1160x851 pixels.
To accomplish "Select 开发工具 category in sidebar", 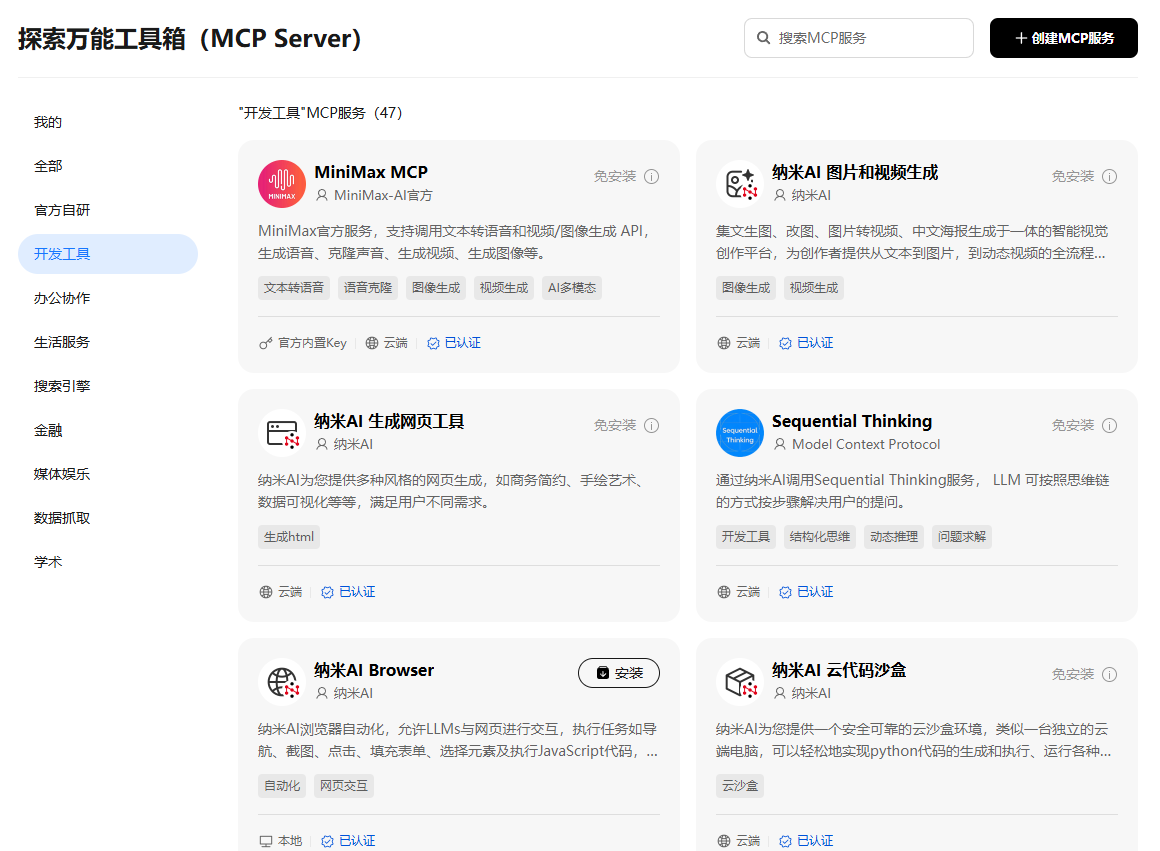I will pyautogui.click(x=108, y=254).
